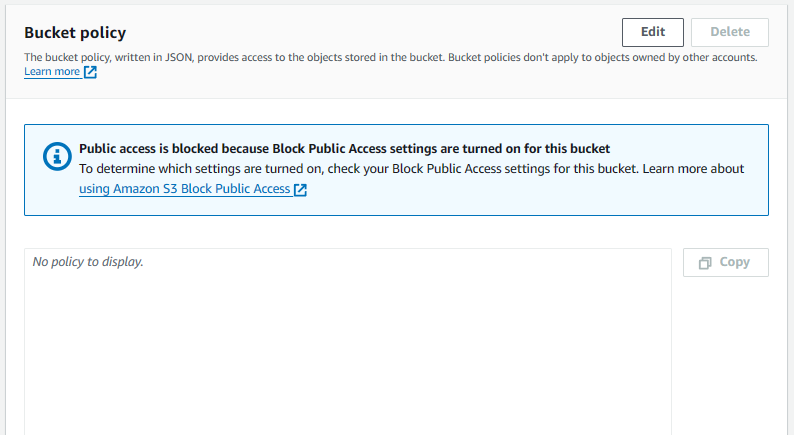Click the Copy label next to the copy icon
This screenshot has width=794, height=435.
click(x=734, y=262)
